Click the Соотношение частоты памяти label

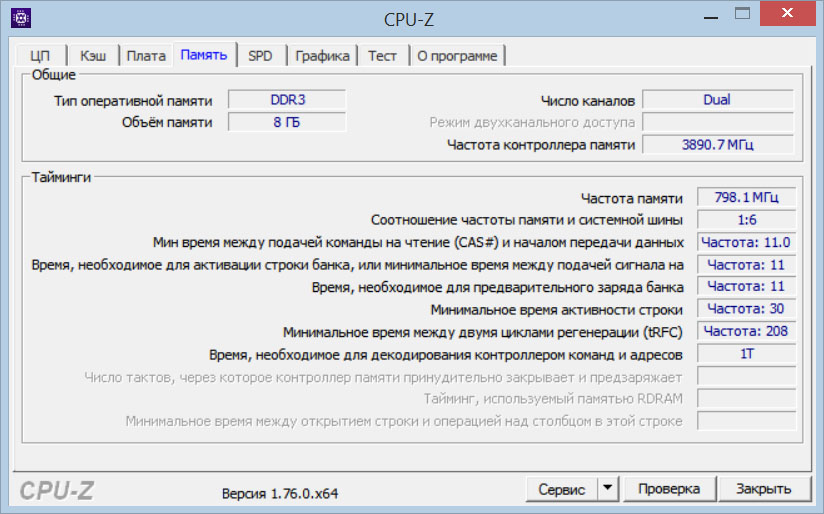click(527, 220)
